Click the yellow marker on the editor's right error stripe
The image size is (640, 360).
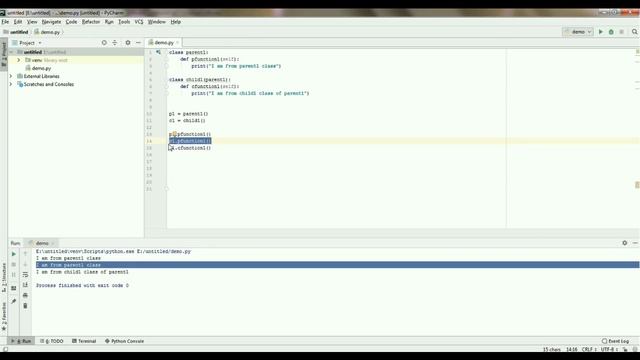coord(637,185)
